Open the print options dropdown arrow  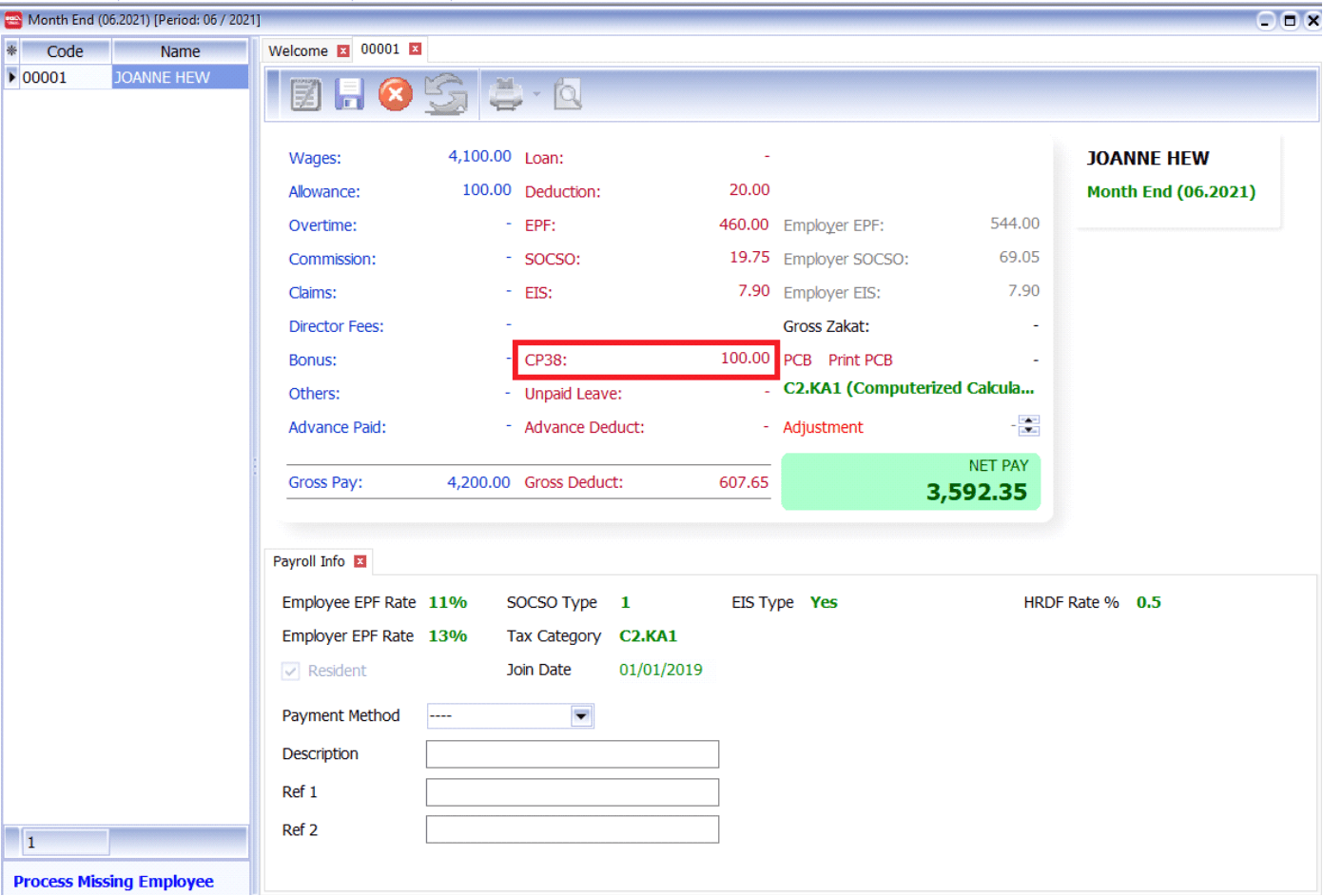point(535,93)
